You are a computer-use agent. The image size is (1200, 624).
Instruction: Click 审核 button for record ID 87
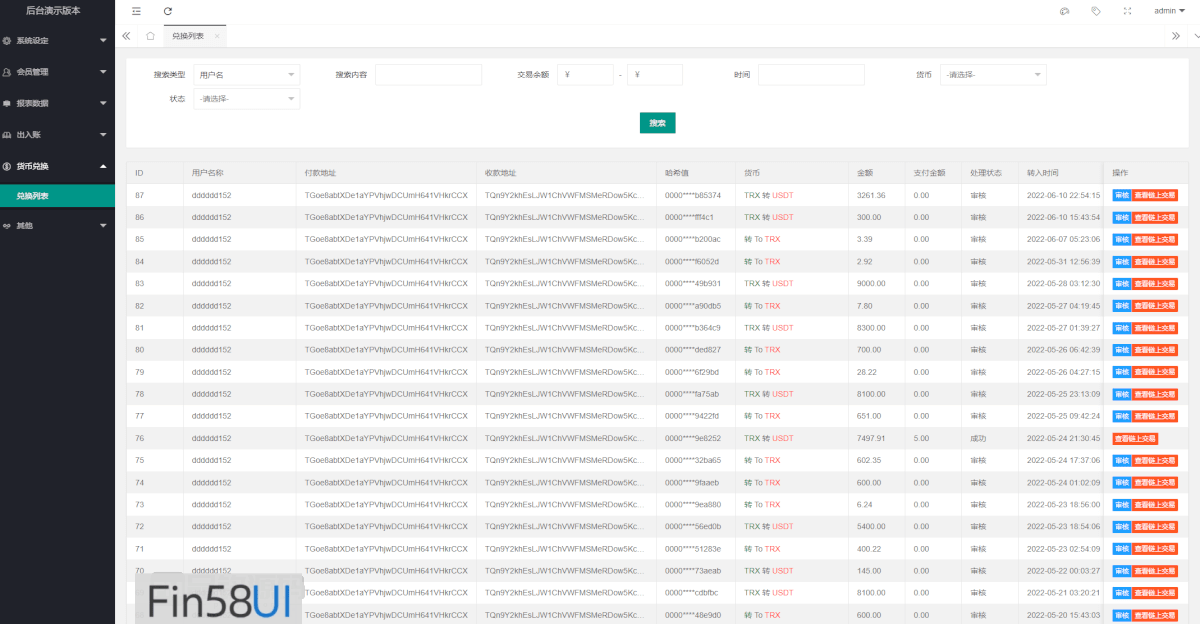1121,195
